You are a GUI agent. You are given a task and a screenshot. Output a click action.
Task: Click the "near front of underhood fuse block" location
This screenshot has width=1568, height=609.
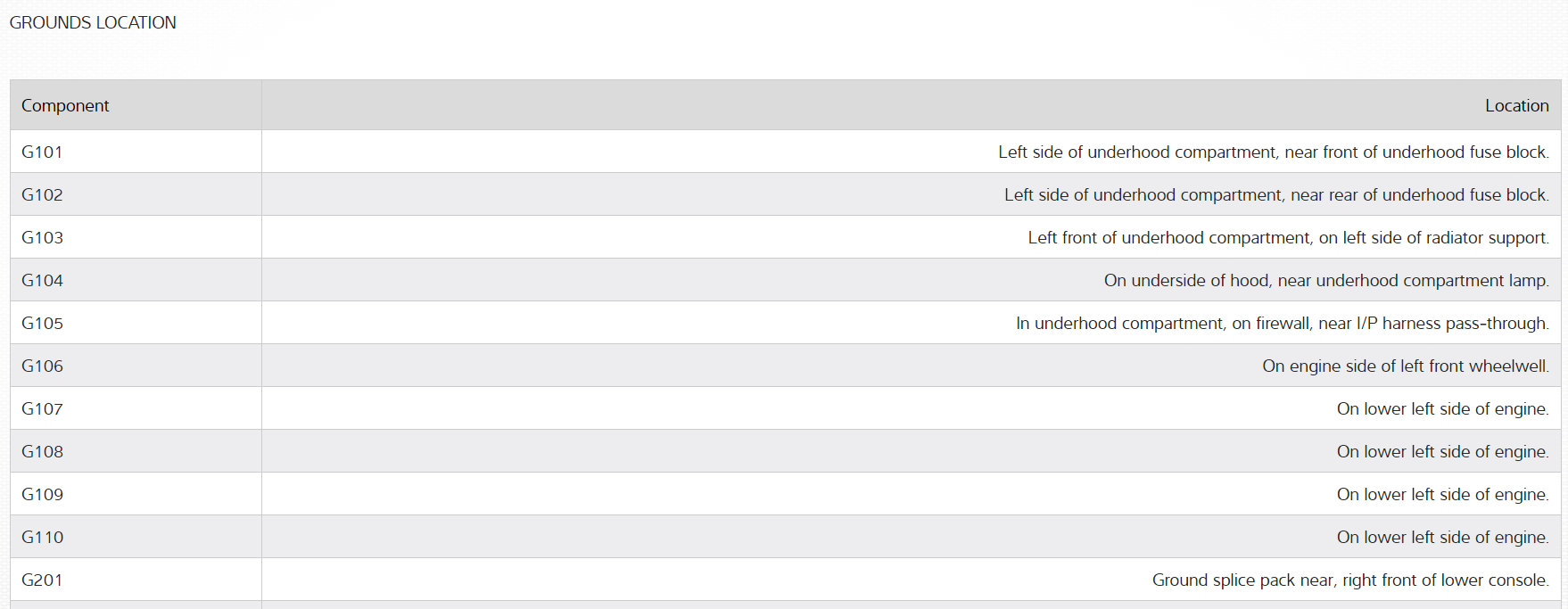tap(1273, 152)
